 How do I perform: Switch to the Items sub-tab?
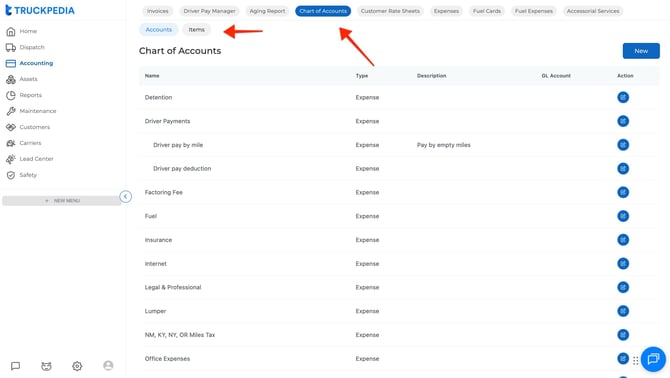[197, 30]
